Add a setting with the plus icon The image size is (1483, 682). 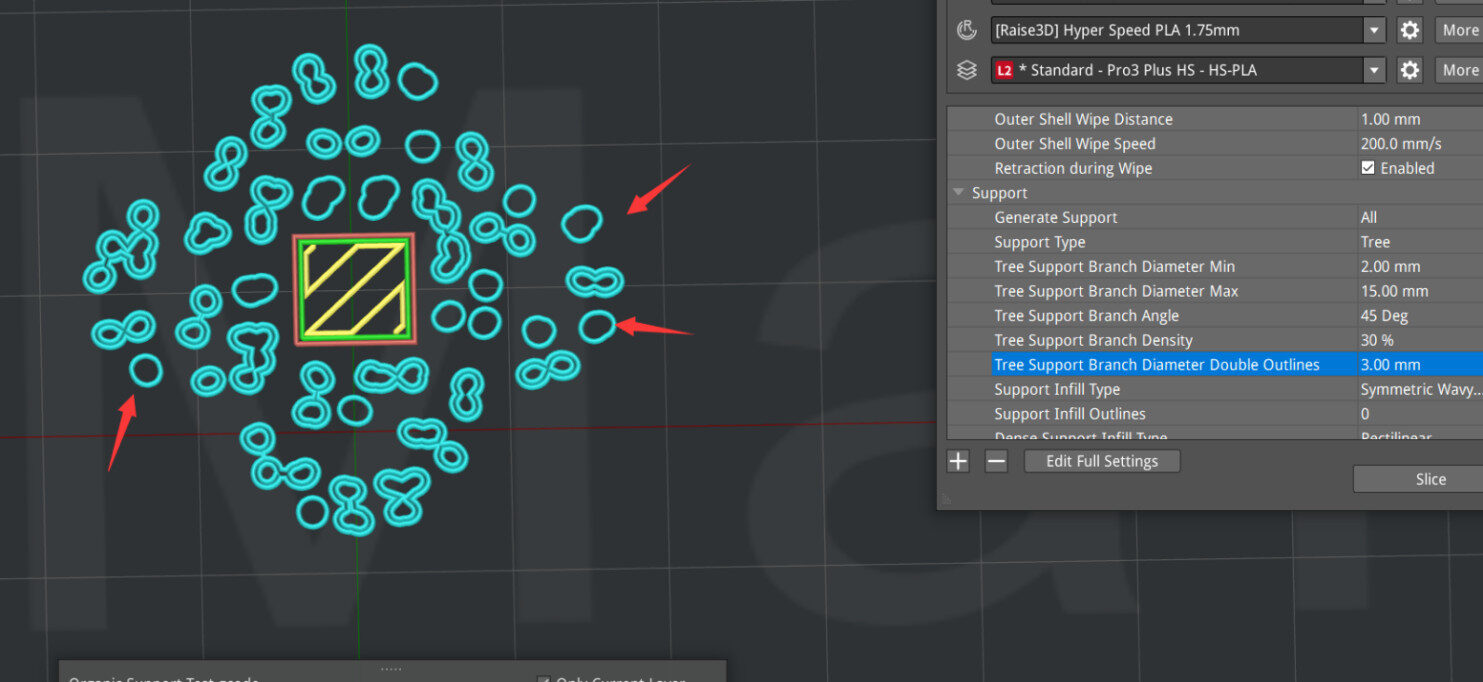tap(958, 461)
